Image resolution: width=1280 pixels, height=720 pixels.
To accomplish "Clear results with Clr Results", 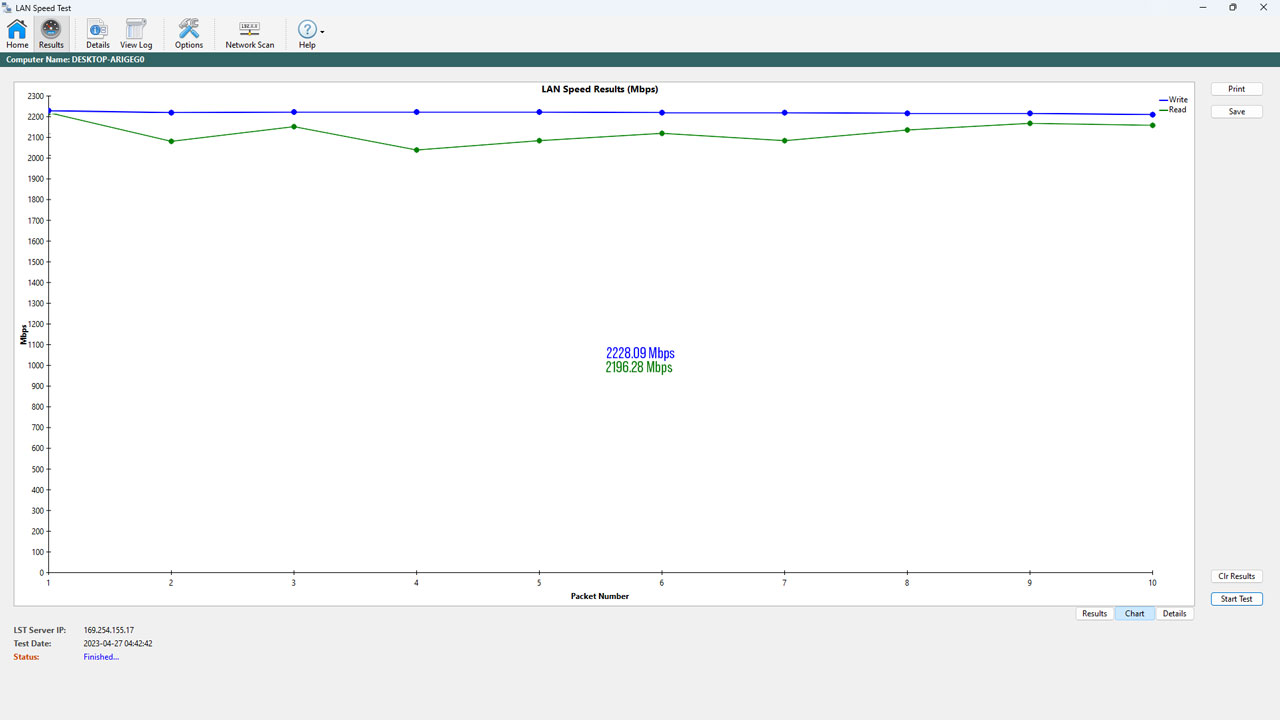I will pos(1237,576).
